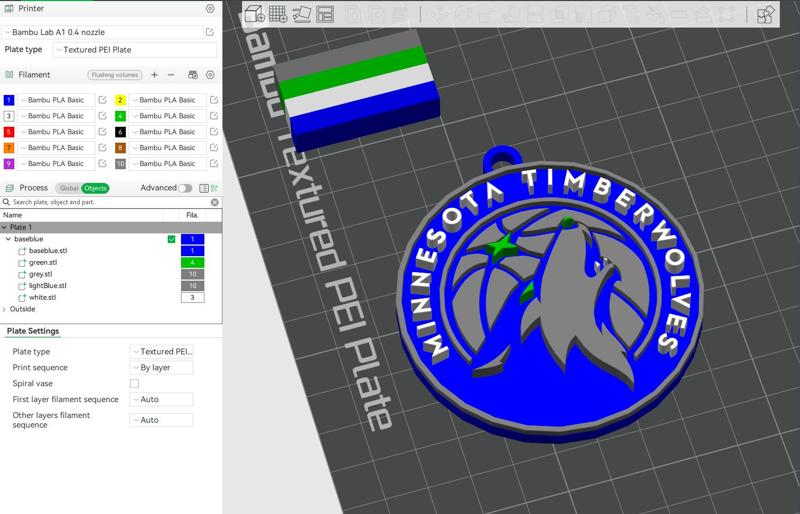
Task: Click filament 5 red color swatch
Action: coord(9,132)
